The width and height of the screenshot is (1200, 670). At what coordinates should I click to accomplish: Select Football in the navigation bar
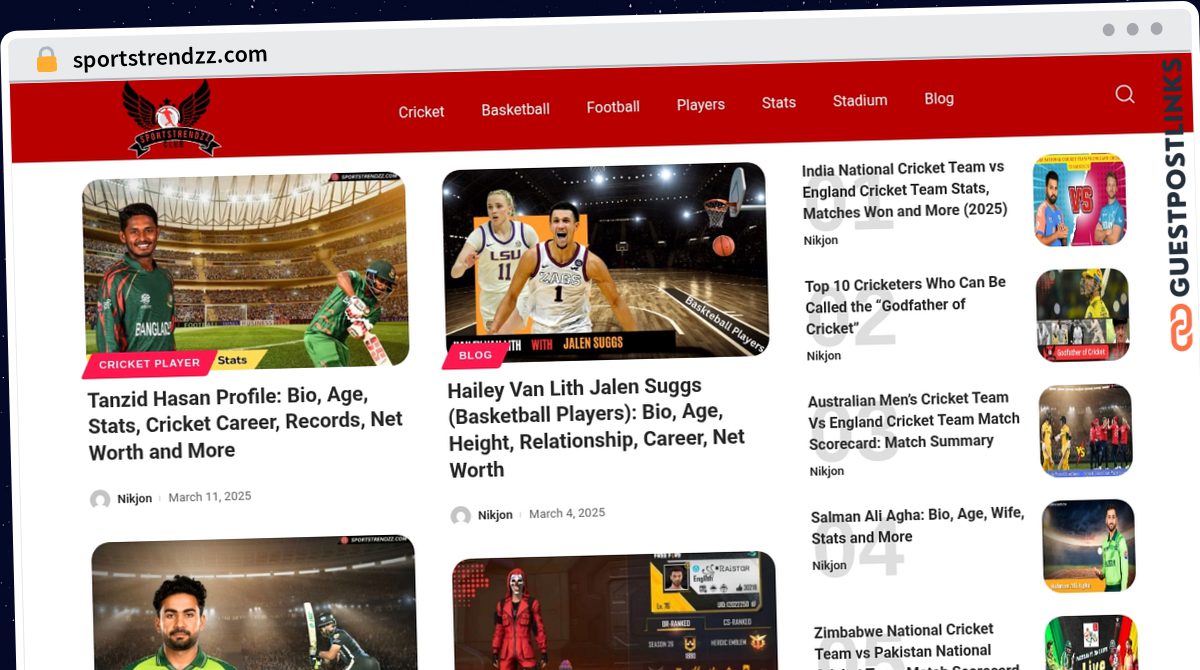(x=613, y=107)
